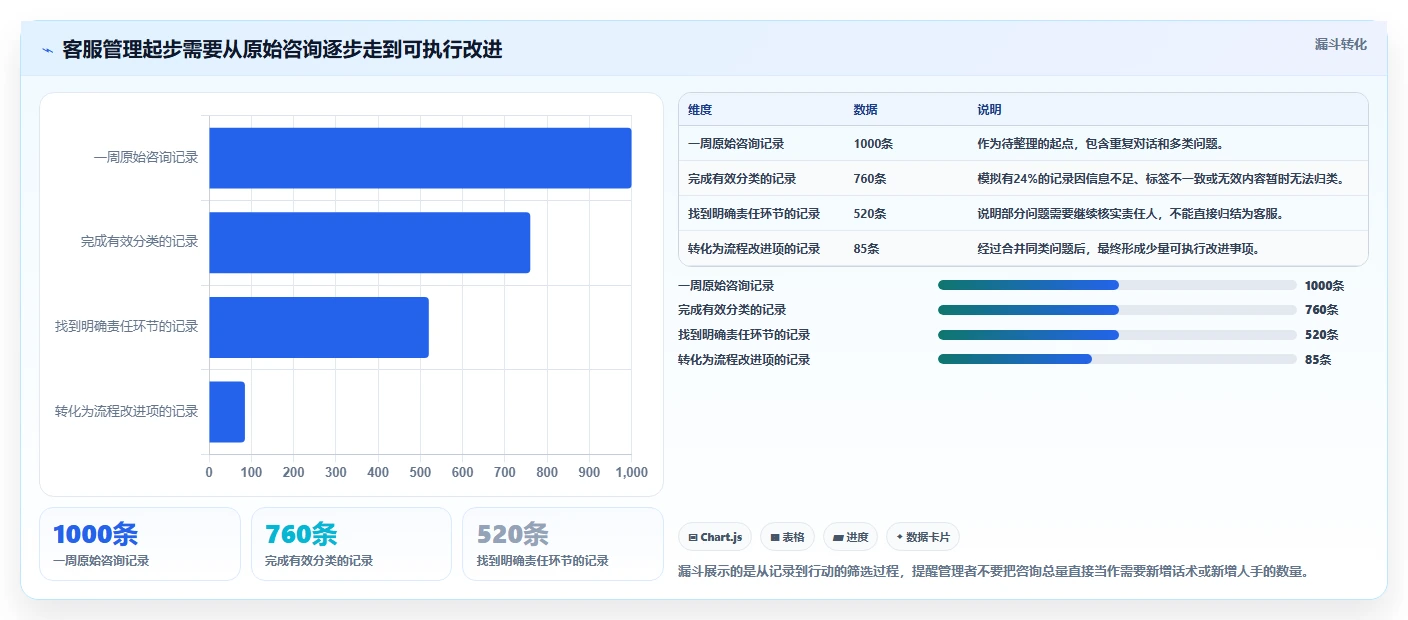Click the Chart.js chip
Screen dimensions: 1408x620
(715, 537)
